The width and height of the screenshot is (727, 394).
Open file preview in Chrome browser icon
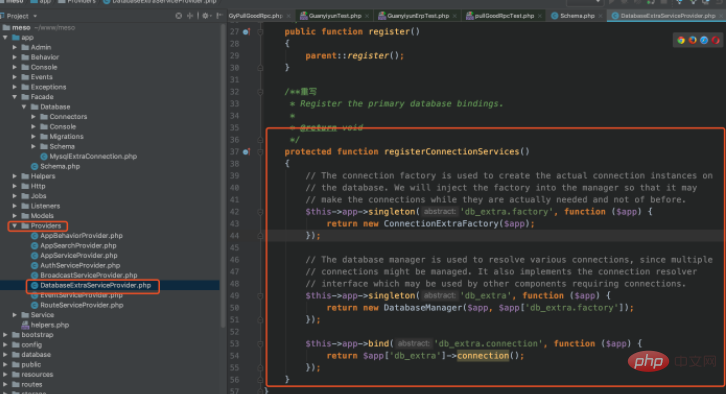(x=681, y=40)
